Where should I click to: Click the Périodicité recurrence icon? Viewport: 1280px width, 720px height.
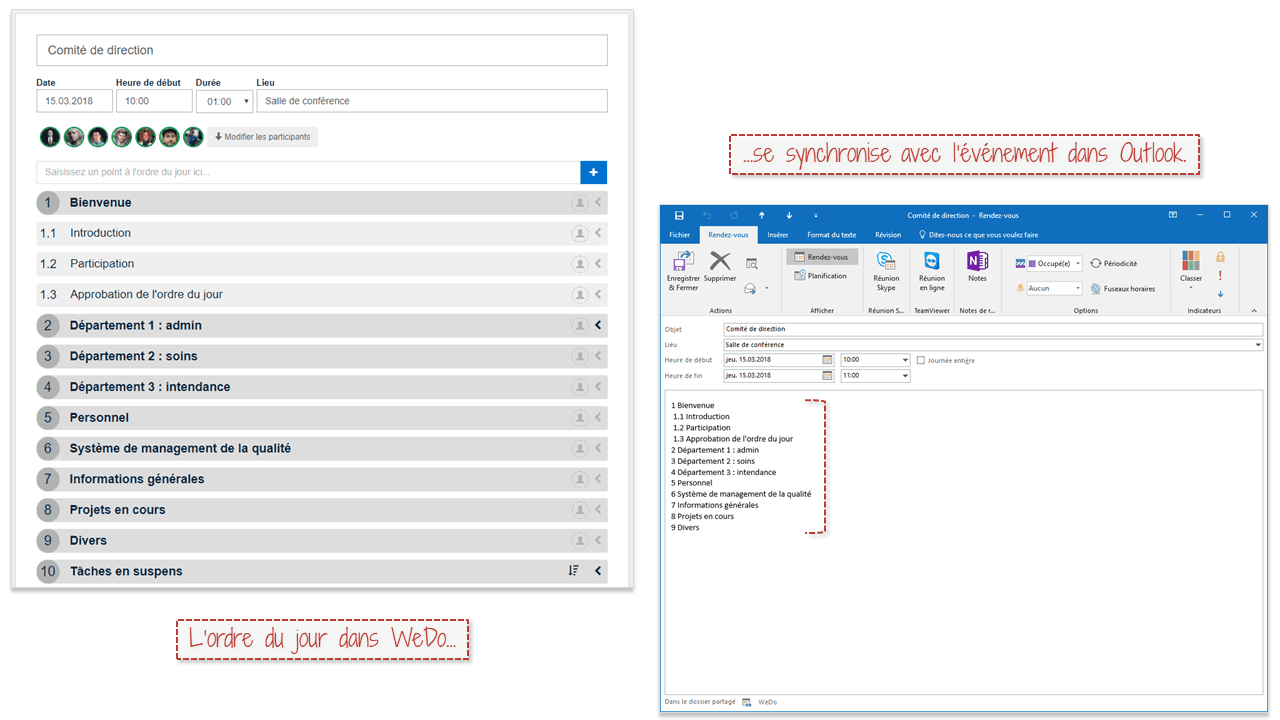point(1096,263)
